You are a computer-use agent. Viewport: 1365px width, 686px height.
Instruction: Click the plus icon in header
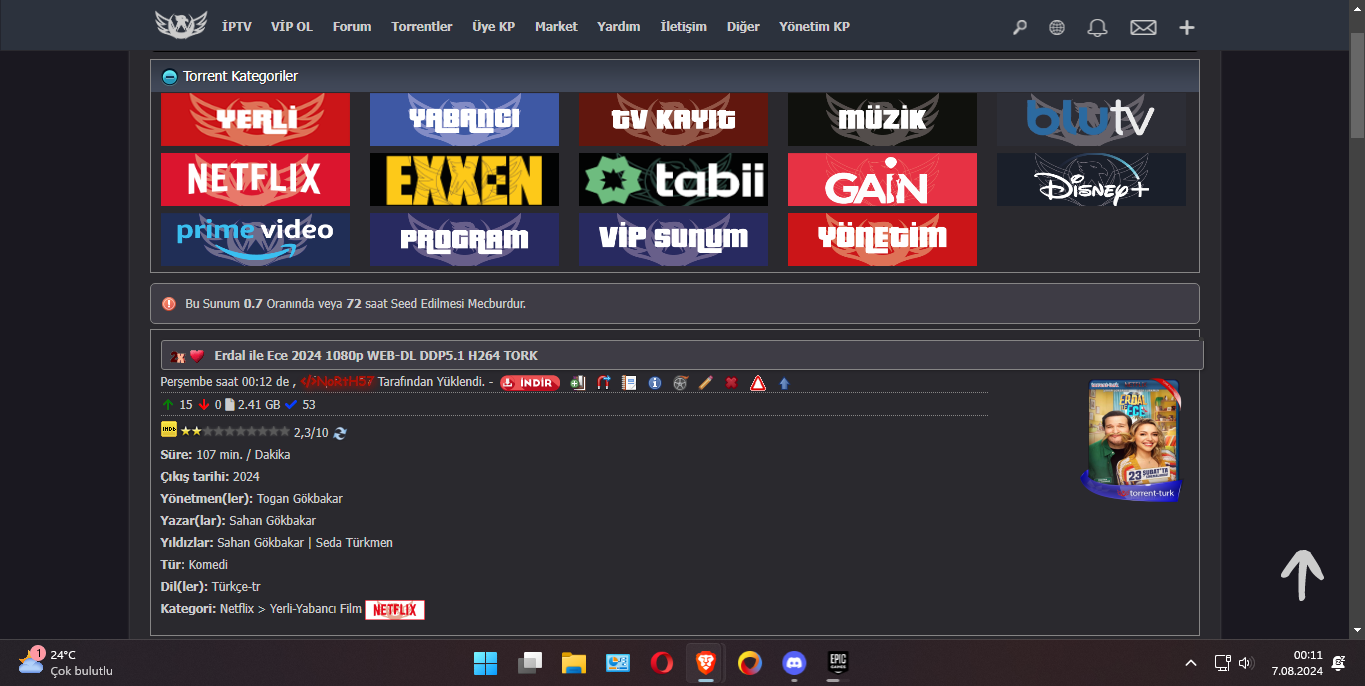pos(1187,28)
